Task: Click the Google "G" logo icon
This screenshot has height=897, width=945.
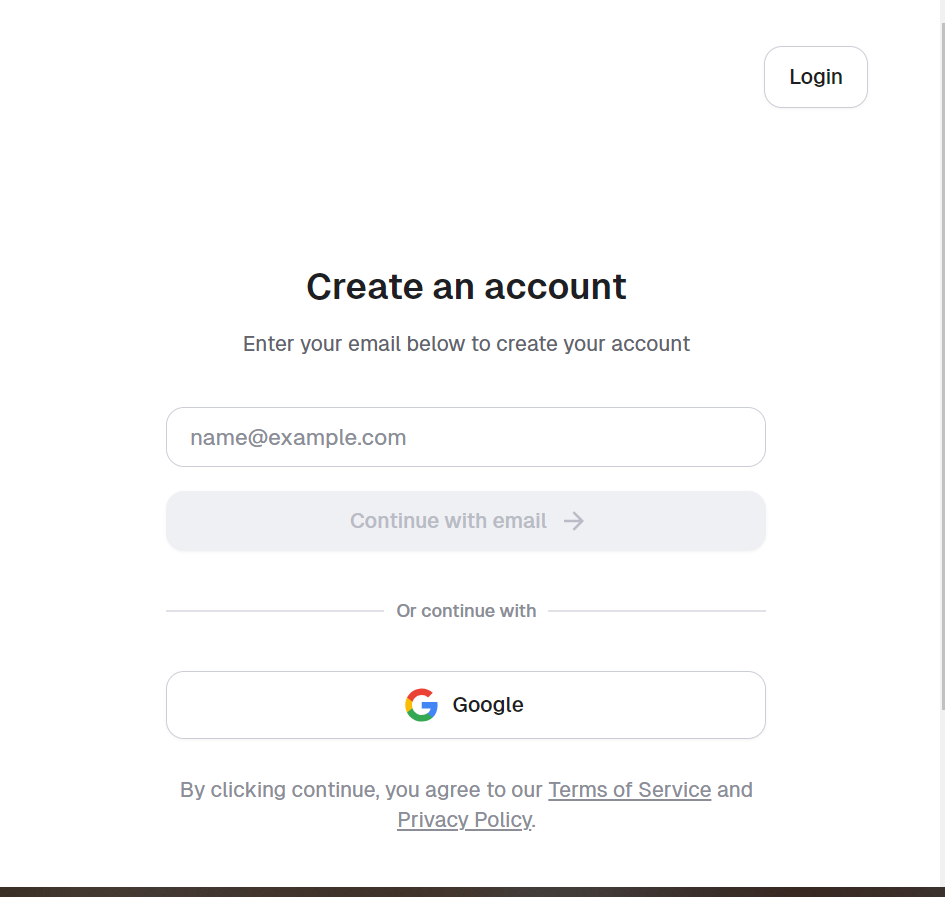Action: tap(421, 705)
